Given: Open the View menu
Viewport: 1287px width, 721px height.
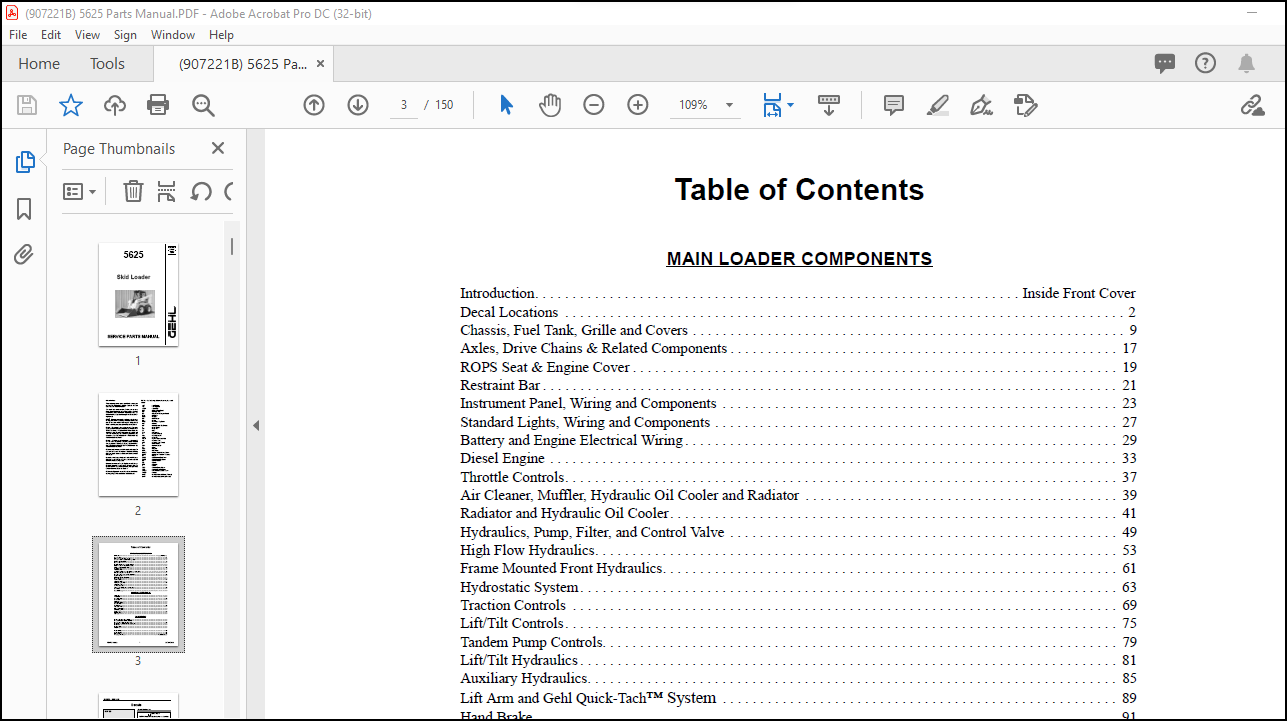Looking at the screenshot, I should point(87,34).
